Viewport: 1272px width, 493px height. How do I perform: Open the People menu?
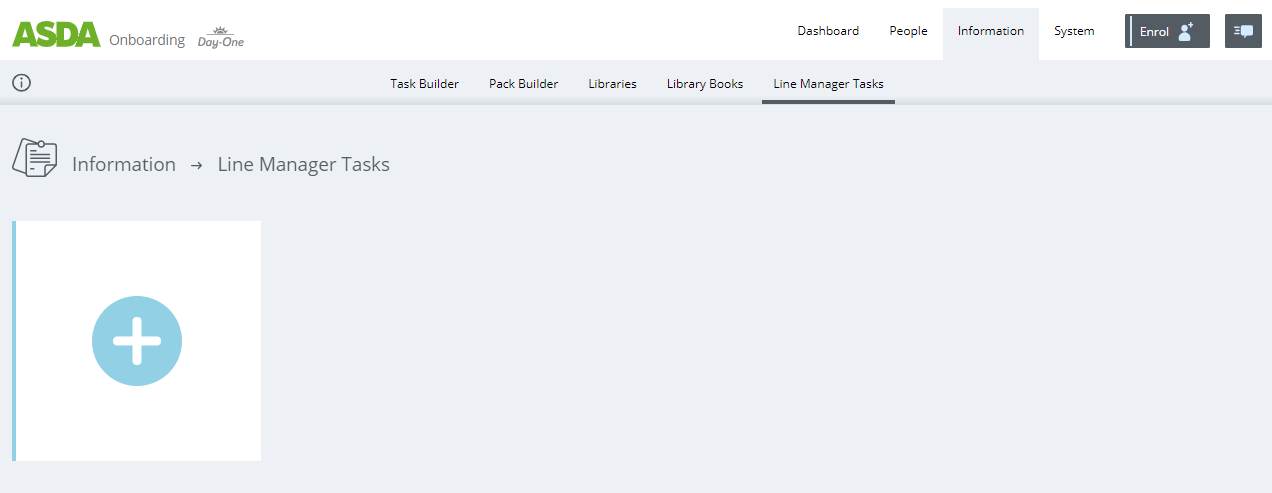[908, 31]
